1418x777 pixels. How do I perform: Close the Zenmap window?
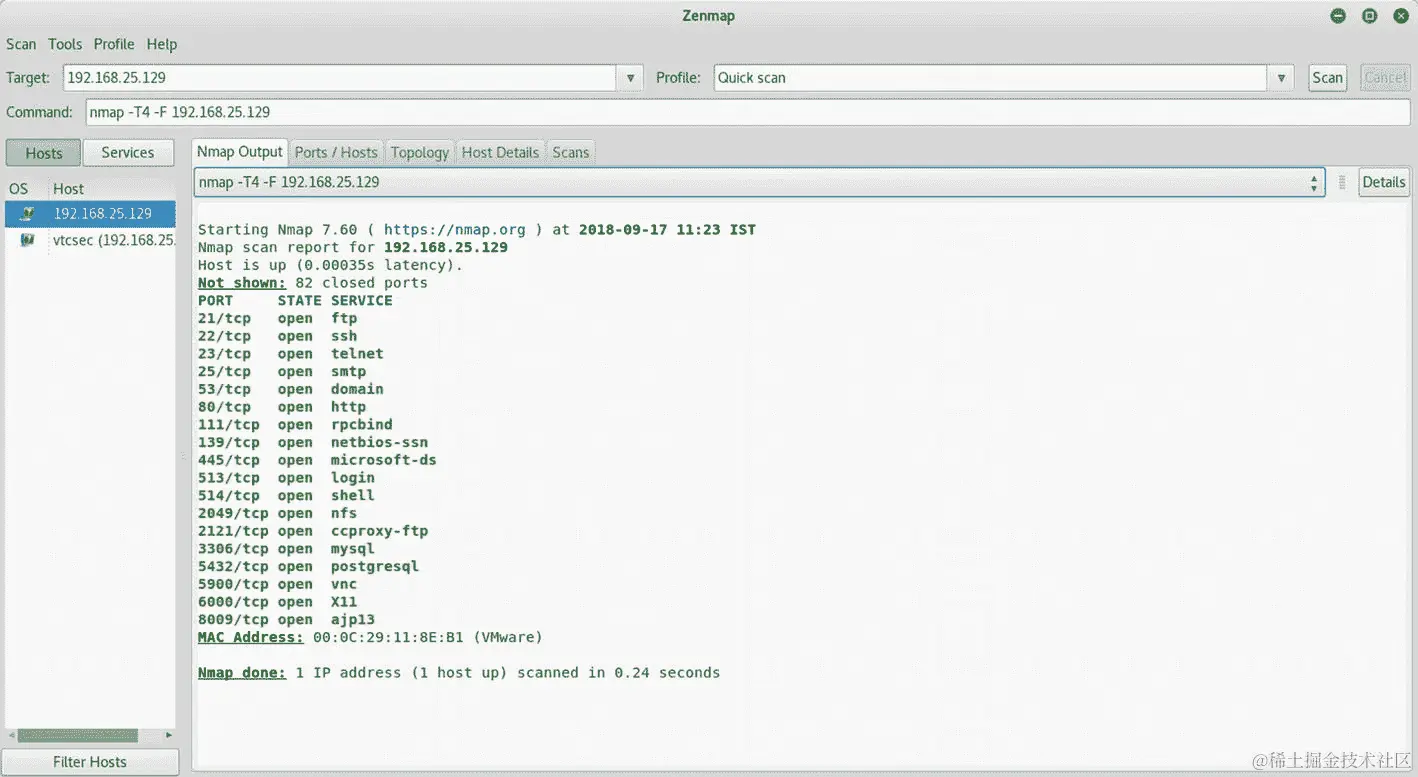click(1400, 15)
